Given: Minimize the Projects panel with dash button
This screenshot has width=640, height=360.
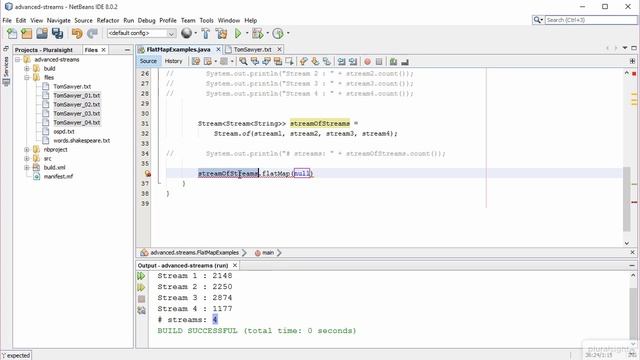Looking at the screenshot, I should pos(127,50).
